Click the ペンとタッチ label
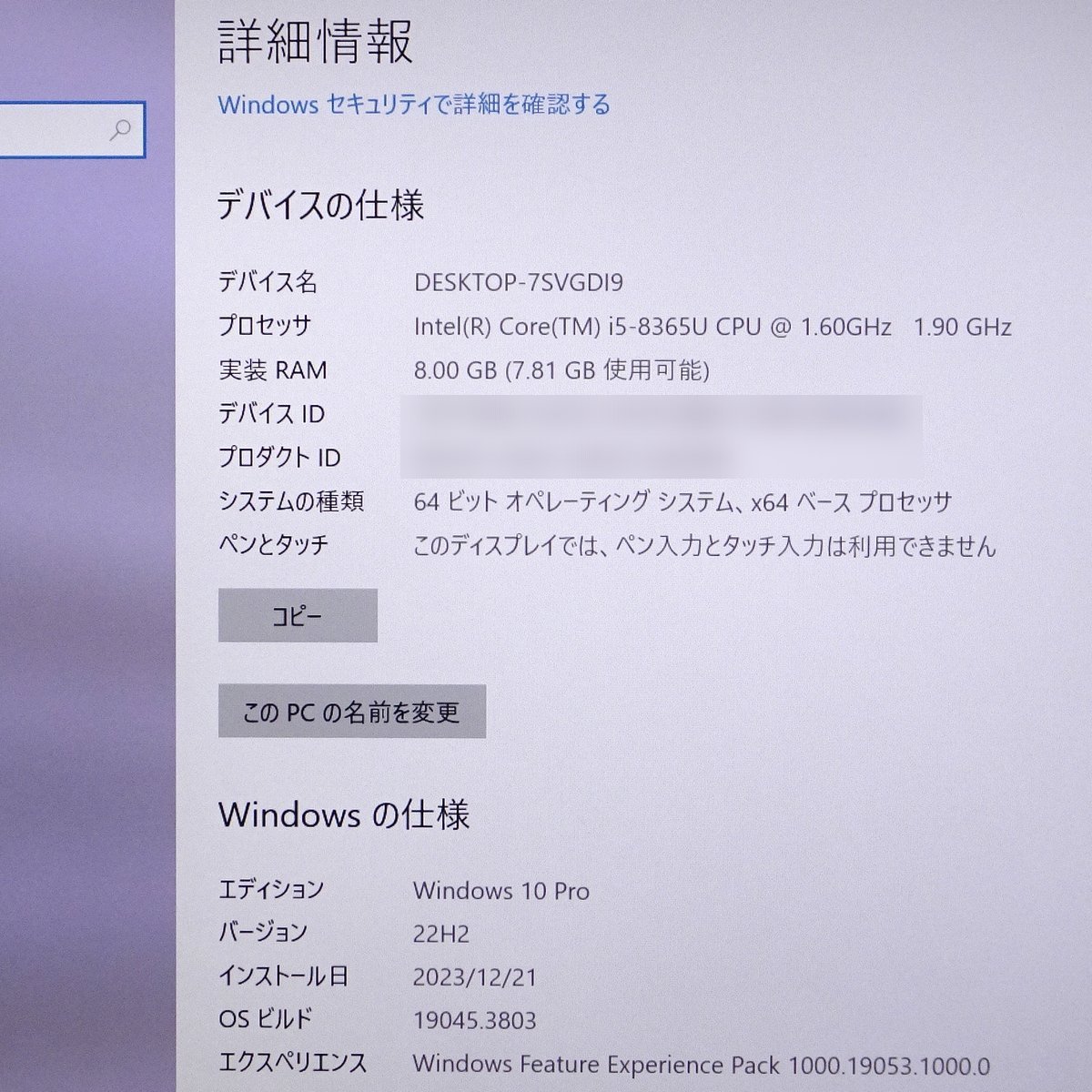 (274, 545)
